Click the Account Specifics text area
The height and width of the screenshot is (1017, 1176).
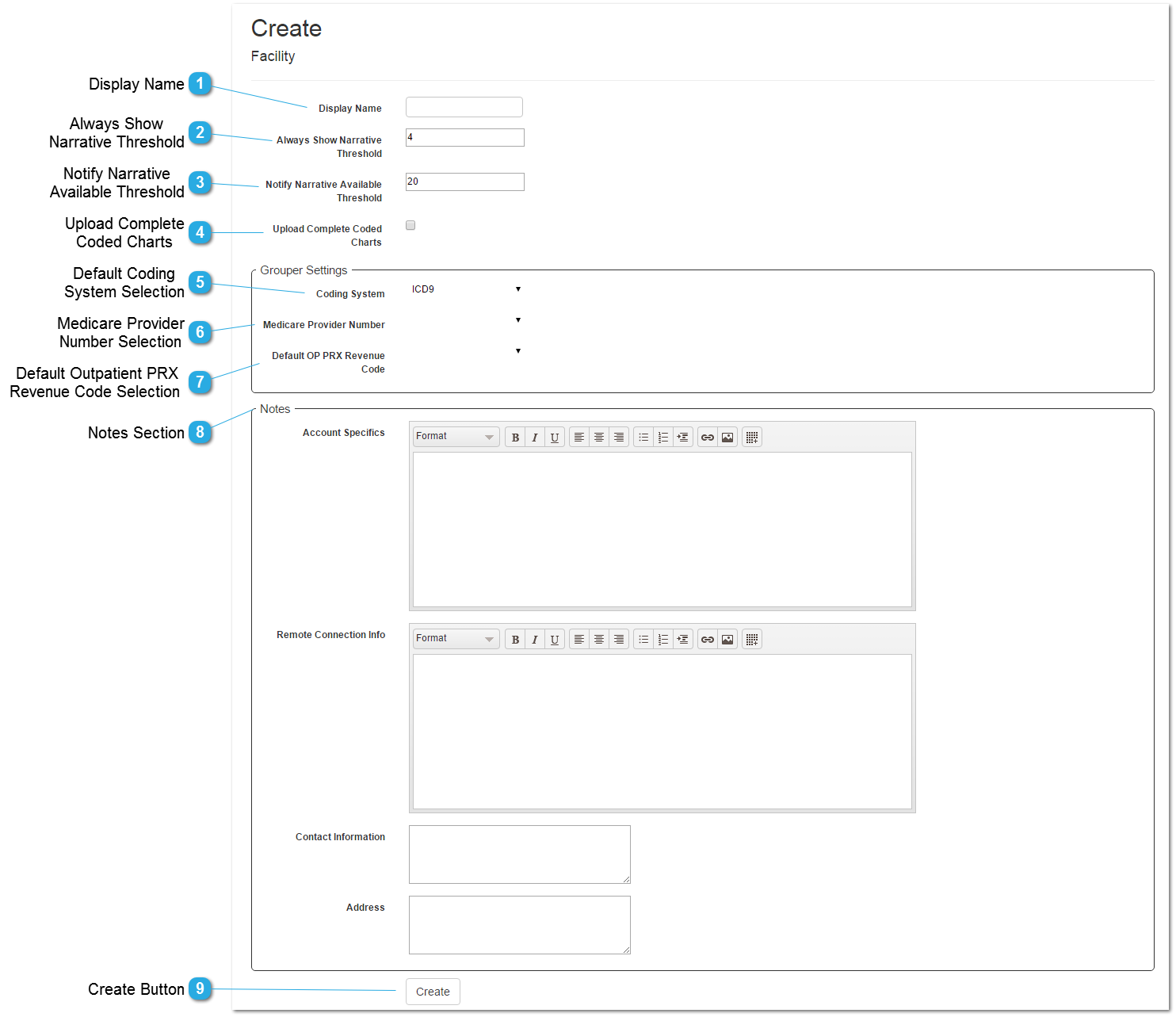[x=662, y=530]
